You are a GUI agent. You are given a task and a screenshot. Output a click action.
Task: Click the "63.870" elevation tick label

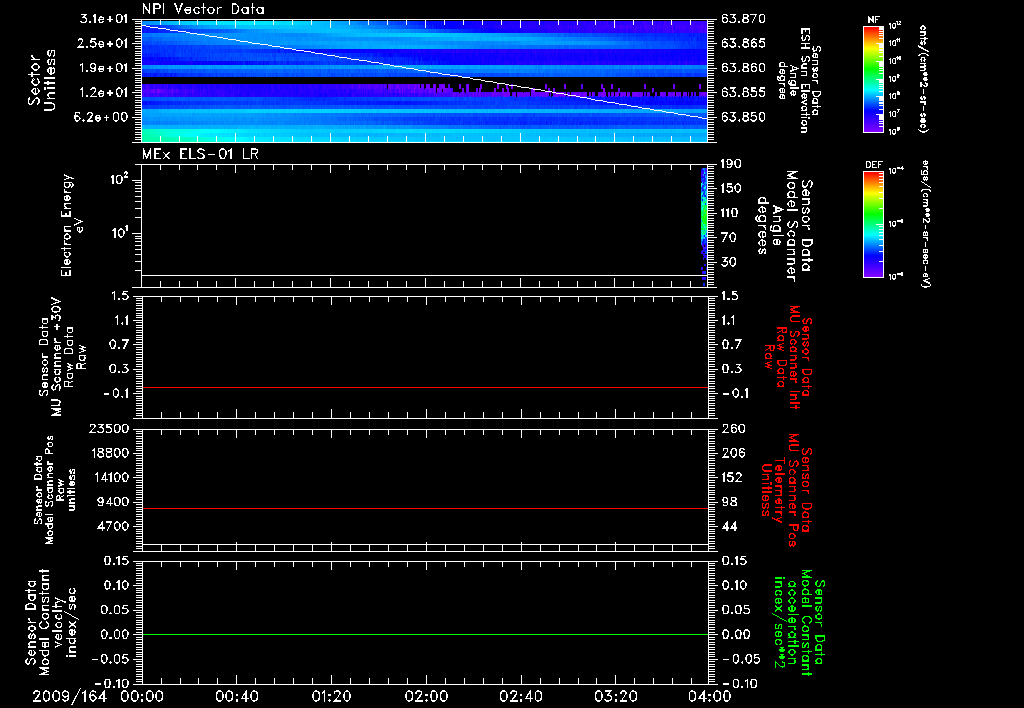pyautogui.click(x=743, y=19)
